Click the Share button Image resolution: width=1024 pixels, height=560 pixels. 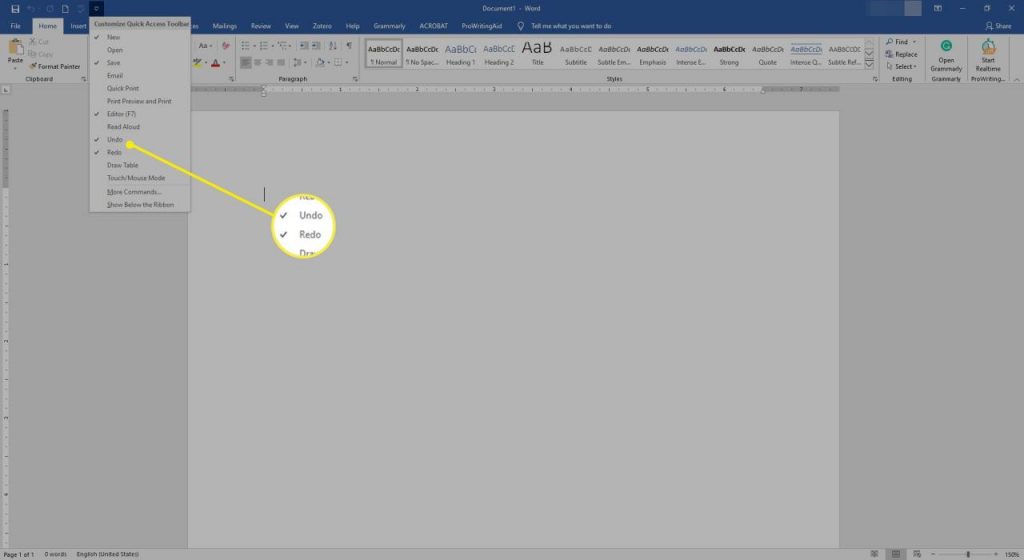(999, 26)
